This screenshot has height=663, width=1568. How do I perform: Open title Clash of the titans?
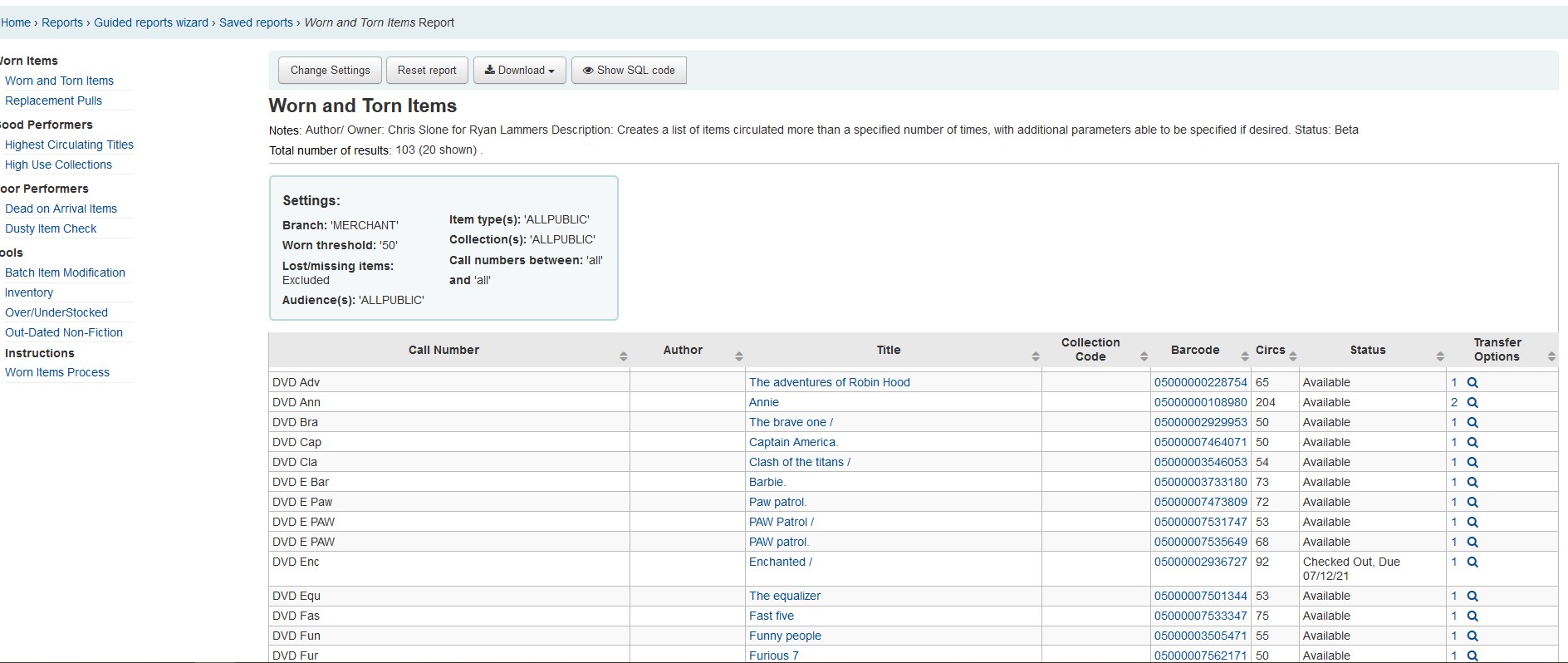[x=800, y=462]
